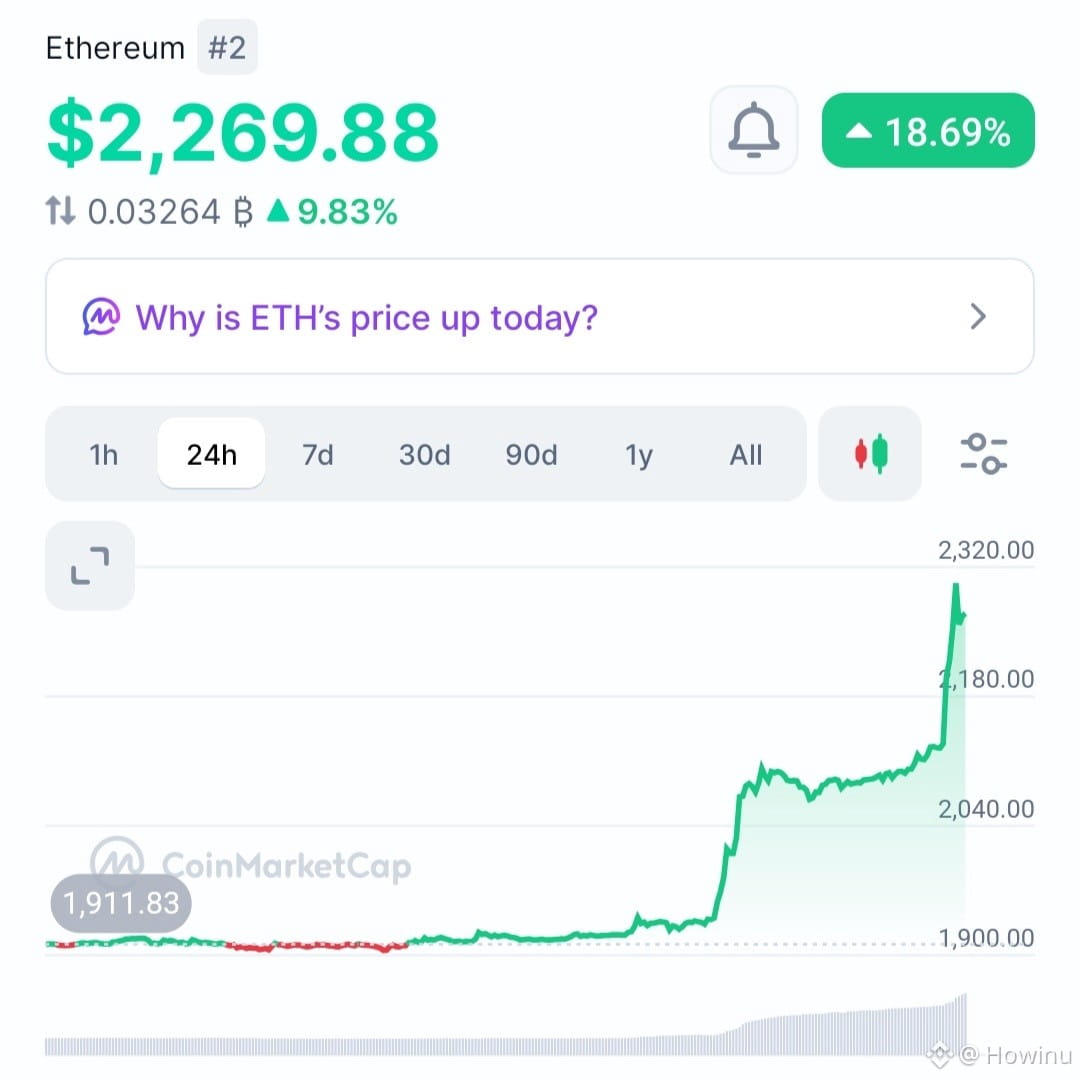This screenshot has height=1080, width=1080.
Task: Open chevron arrow on ETH price question
Action: pos(978,317)
